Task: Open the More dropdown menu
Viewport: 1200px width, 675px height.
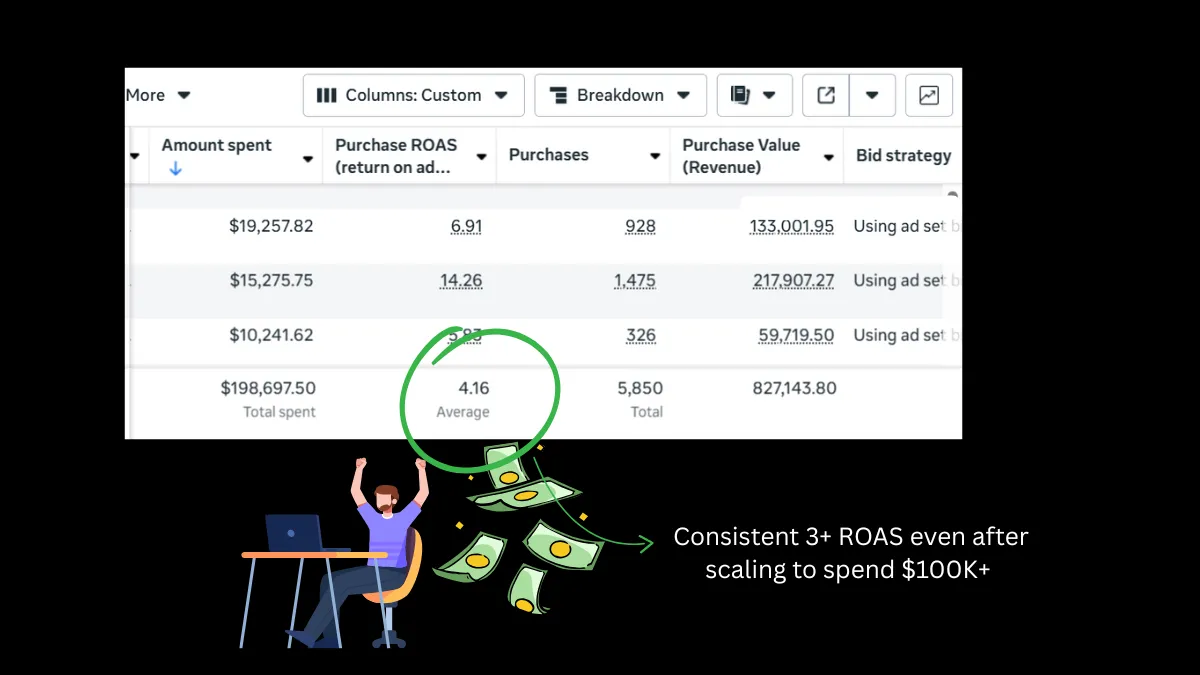Action: point(158,95)
